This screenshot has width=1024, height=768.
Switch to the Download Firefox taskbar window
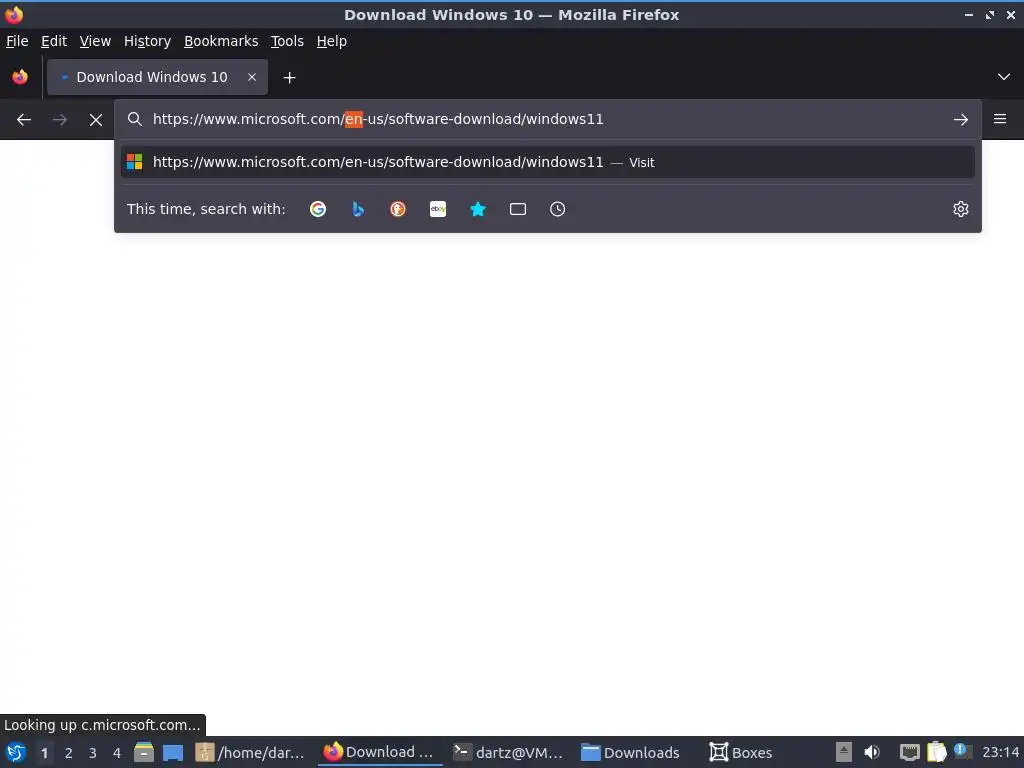pyautogui.click(x=379, y=752)
